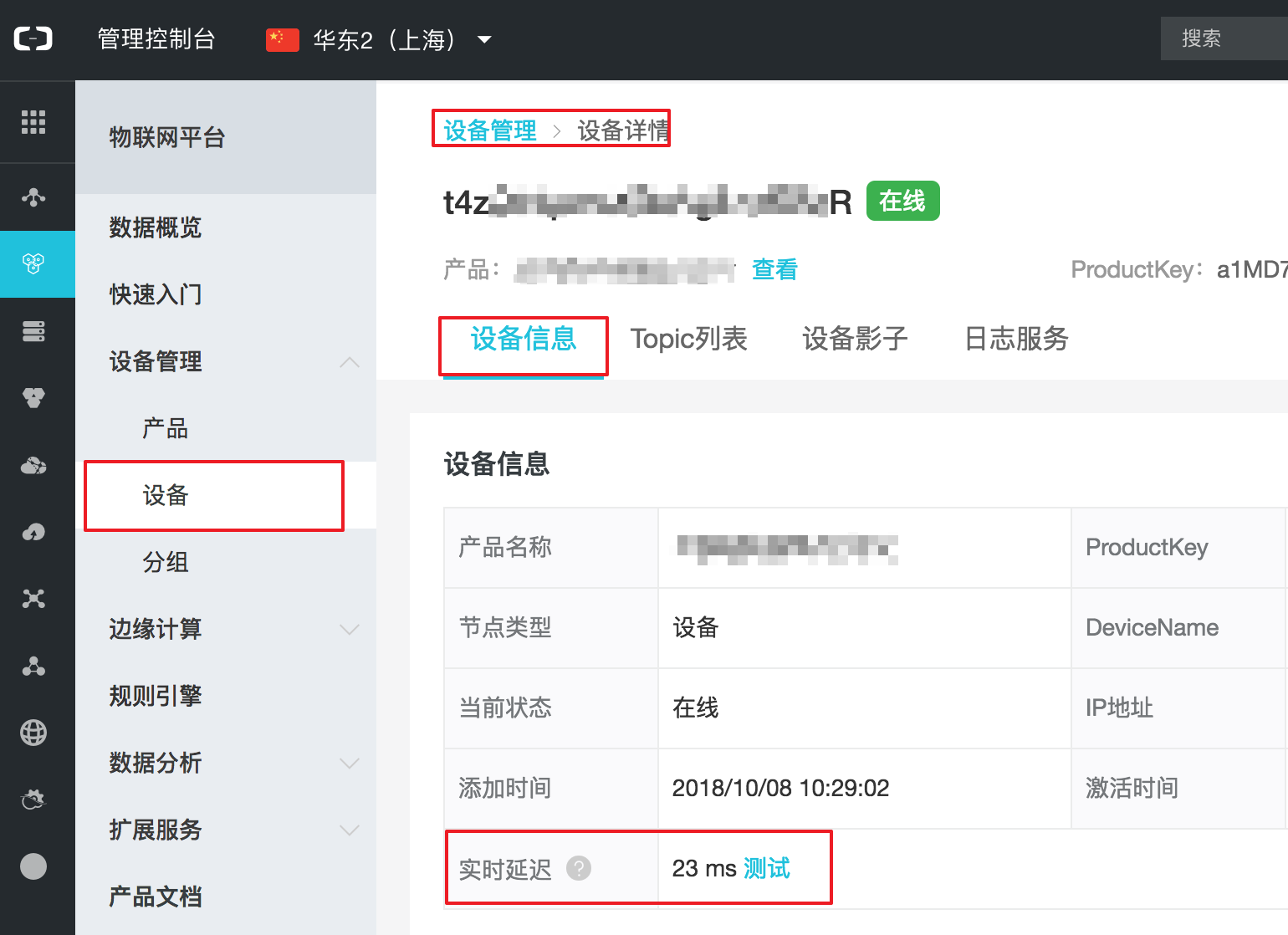Click the 实时延迟 table label

[x=505, y=870]
